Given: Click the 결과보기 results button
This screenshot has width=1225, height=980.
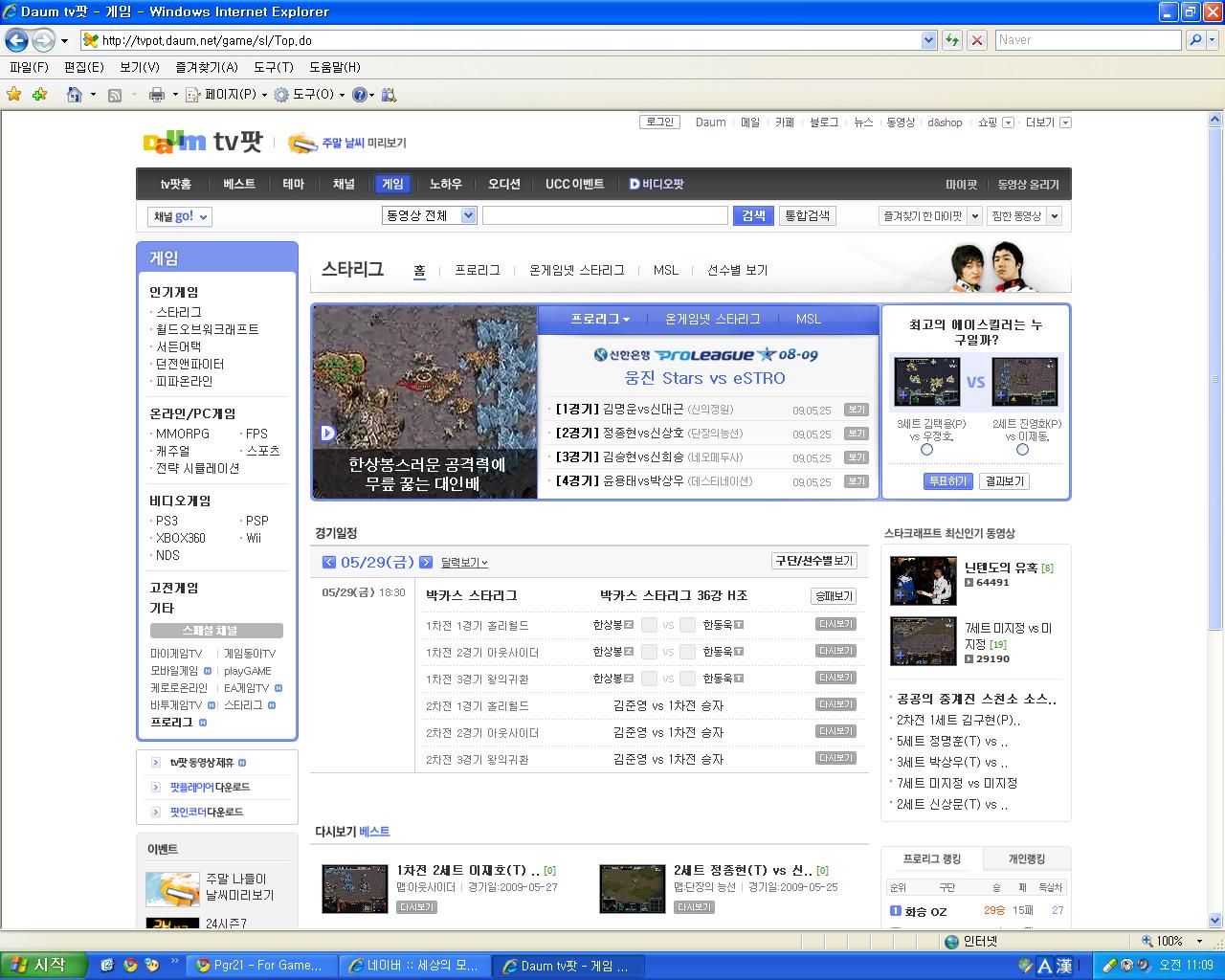Looking at the screenshot, I should (1004, 481).
